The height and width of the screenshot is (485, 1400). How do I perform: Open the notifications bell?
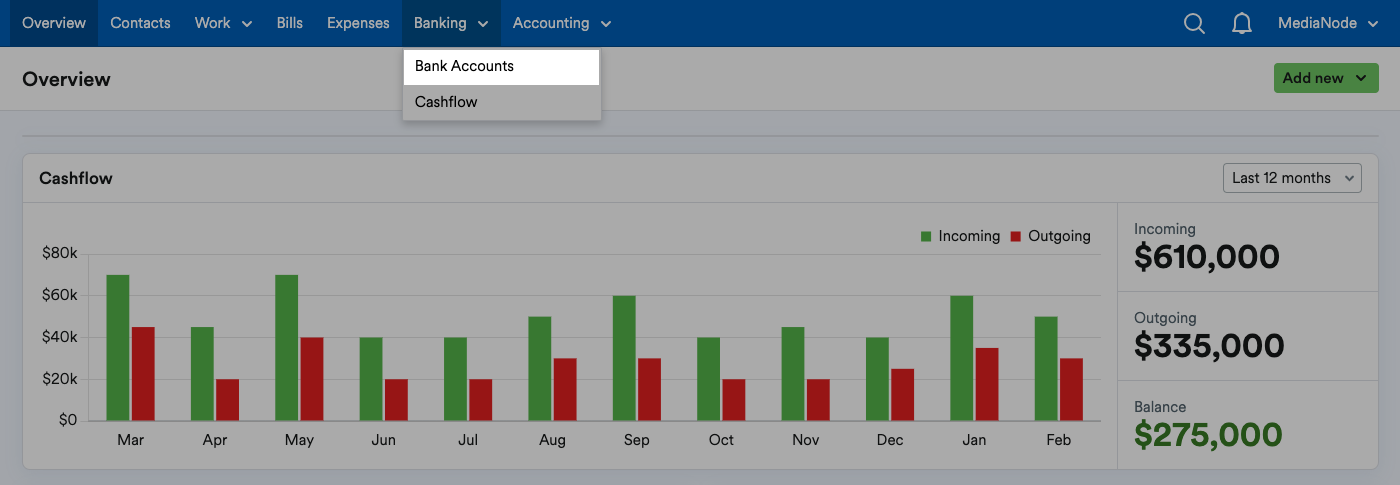(x=1242, y=23)
